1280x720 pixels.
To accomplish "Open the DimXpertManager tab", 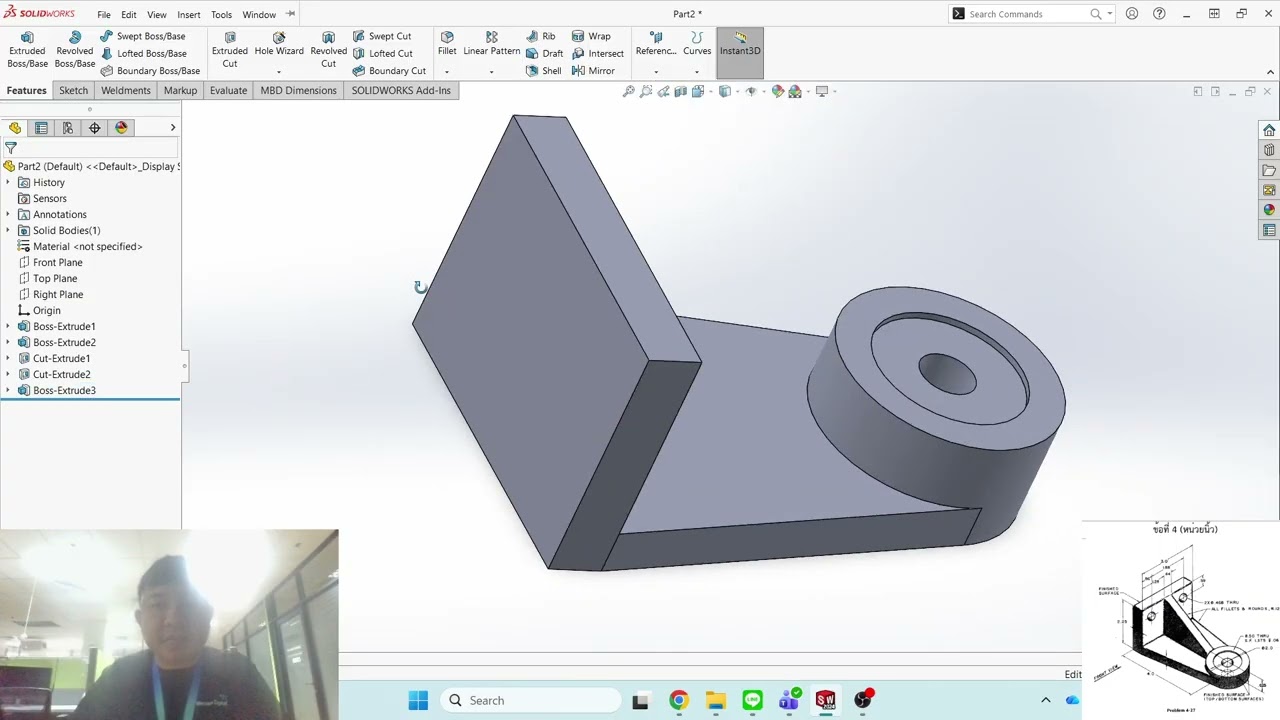I will (x=95, y=128).
